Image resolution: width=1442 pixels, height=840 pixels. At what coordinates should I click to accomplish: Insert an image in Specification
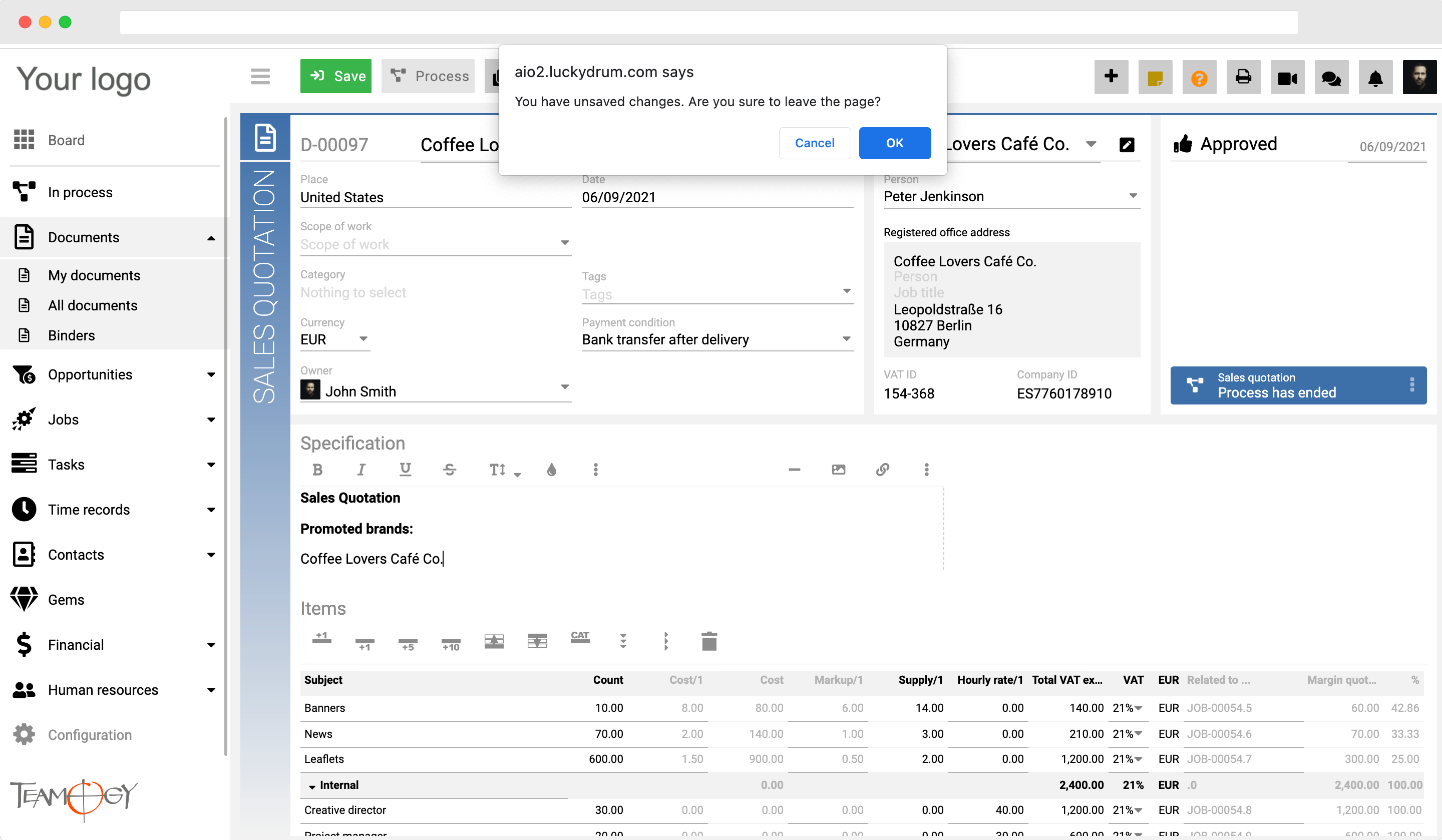click(838, 469)
